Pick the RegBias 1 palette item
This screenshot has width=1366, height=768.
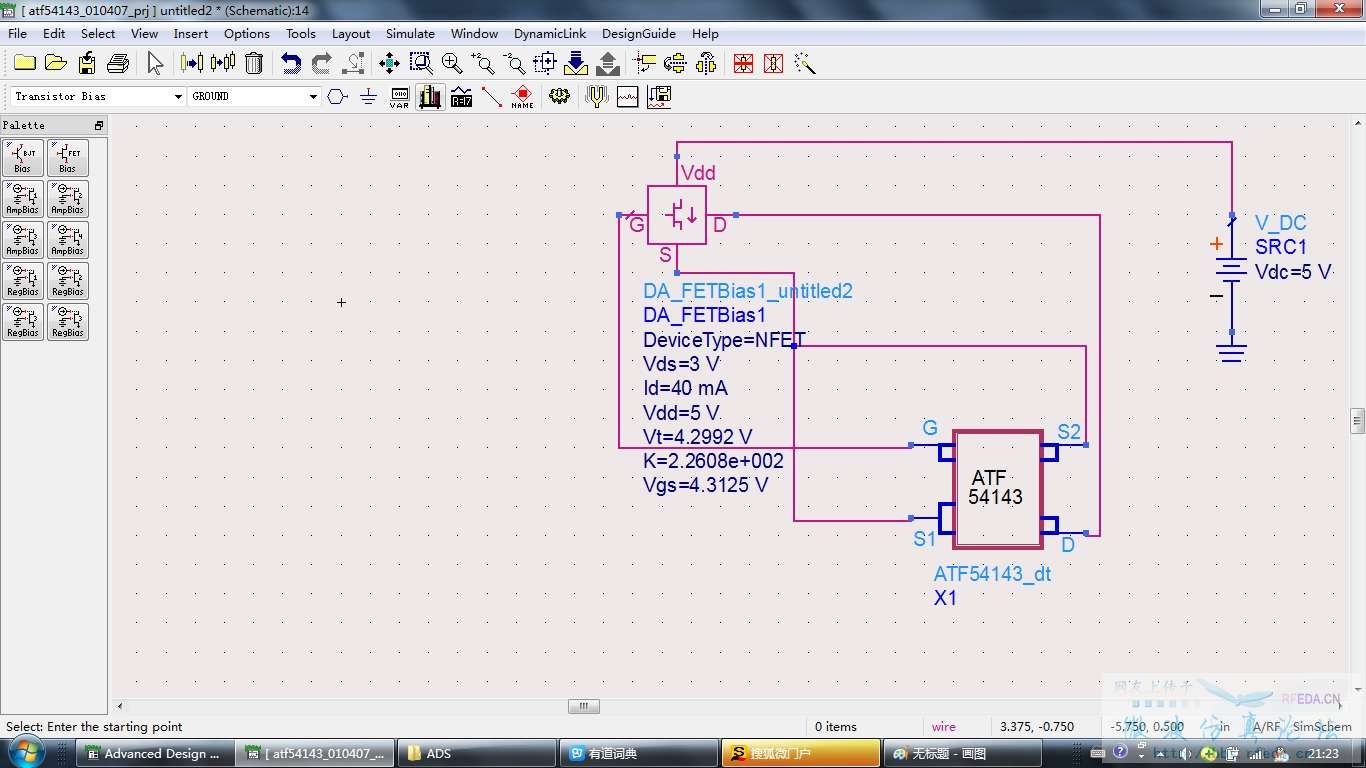(23, 281)
